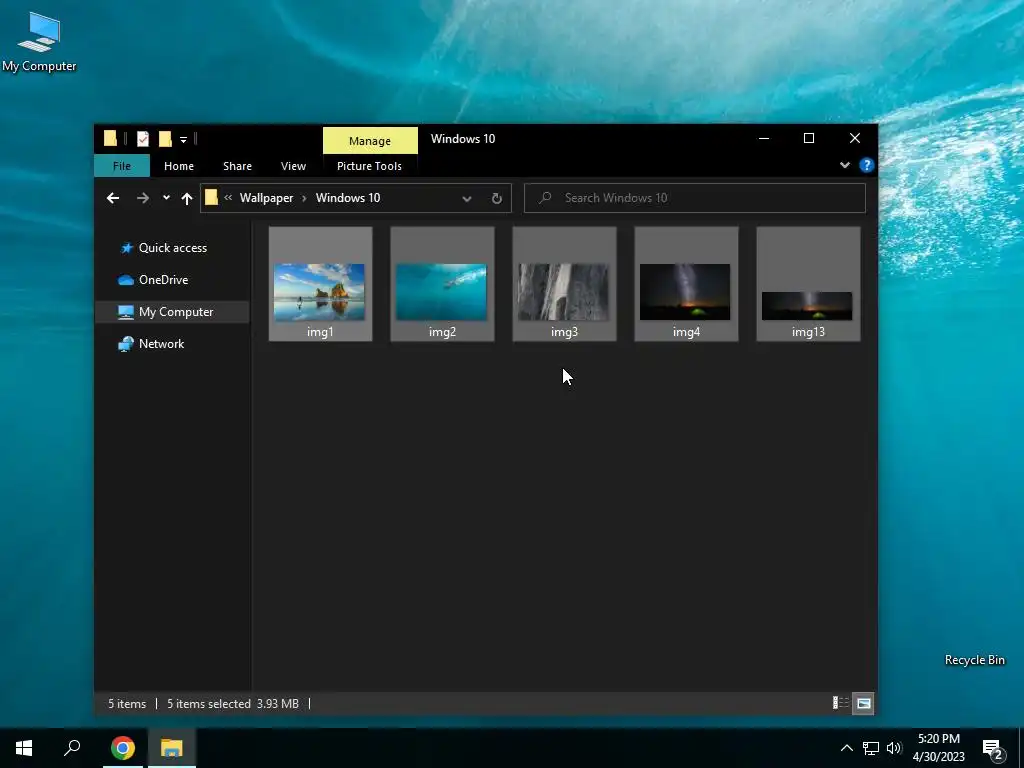Open the File tab
This screenshot has height=768, width=1024.
[122, 166]
